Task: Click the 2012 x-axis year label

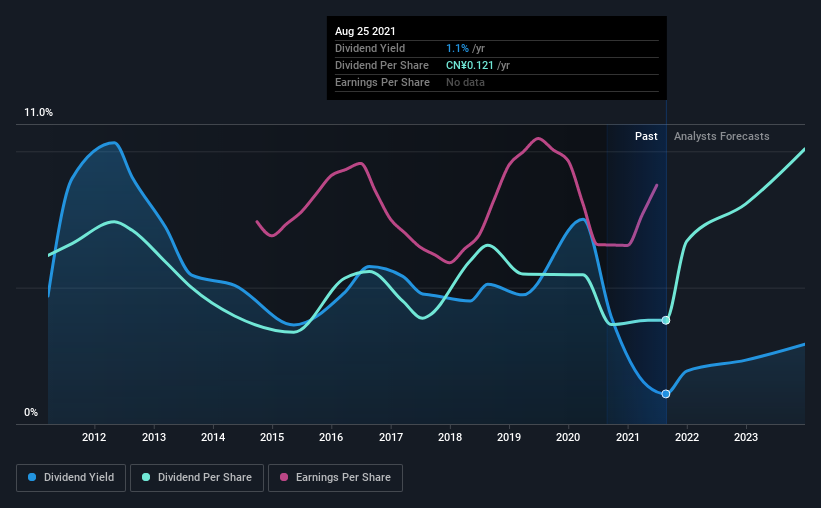Action: tap(94, 437)
